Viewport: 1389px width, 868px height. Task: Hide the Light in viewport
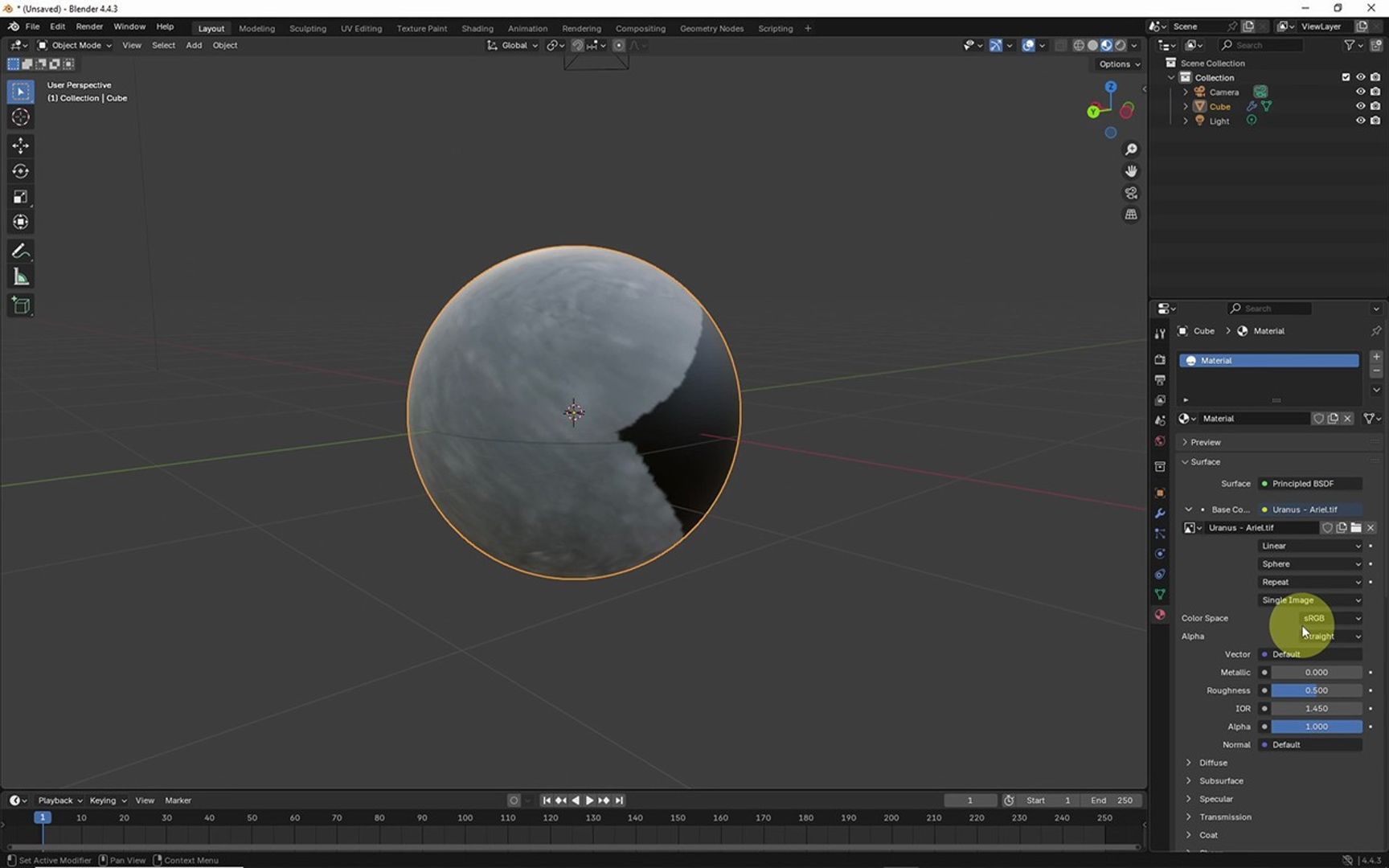point(1360,121)
